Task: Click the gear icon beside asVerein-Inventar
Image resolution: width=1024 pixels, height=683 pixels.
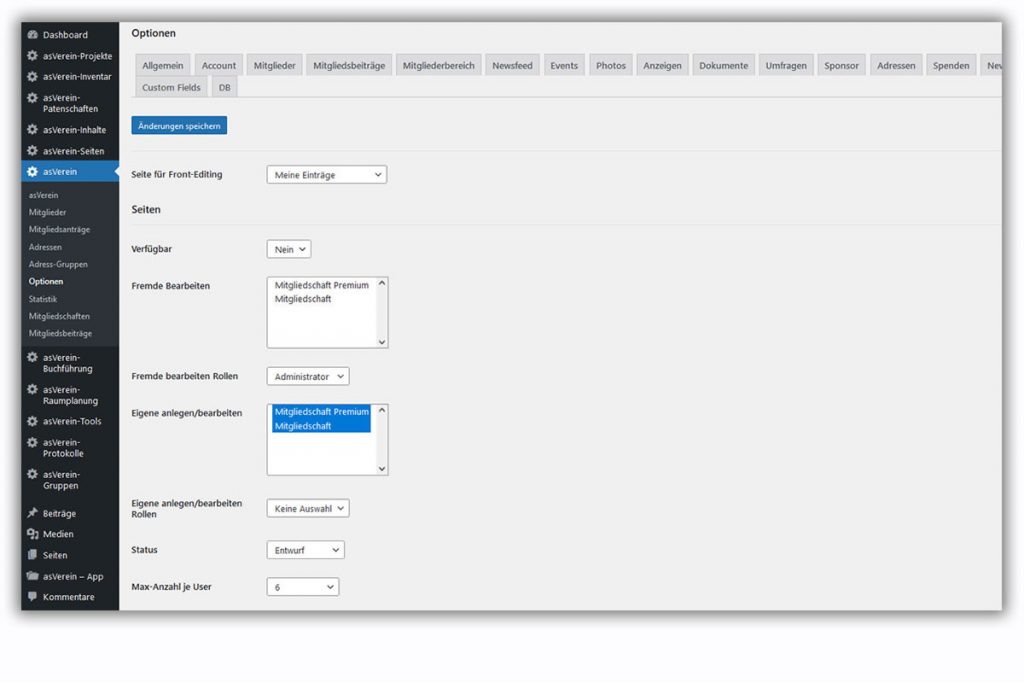Action: 33,76
